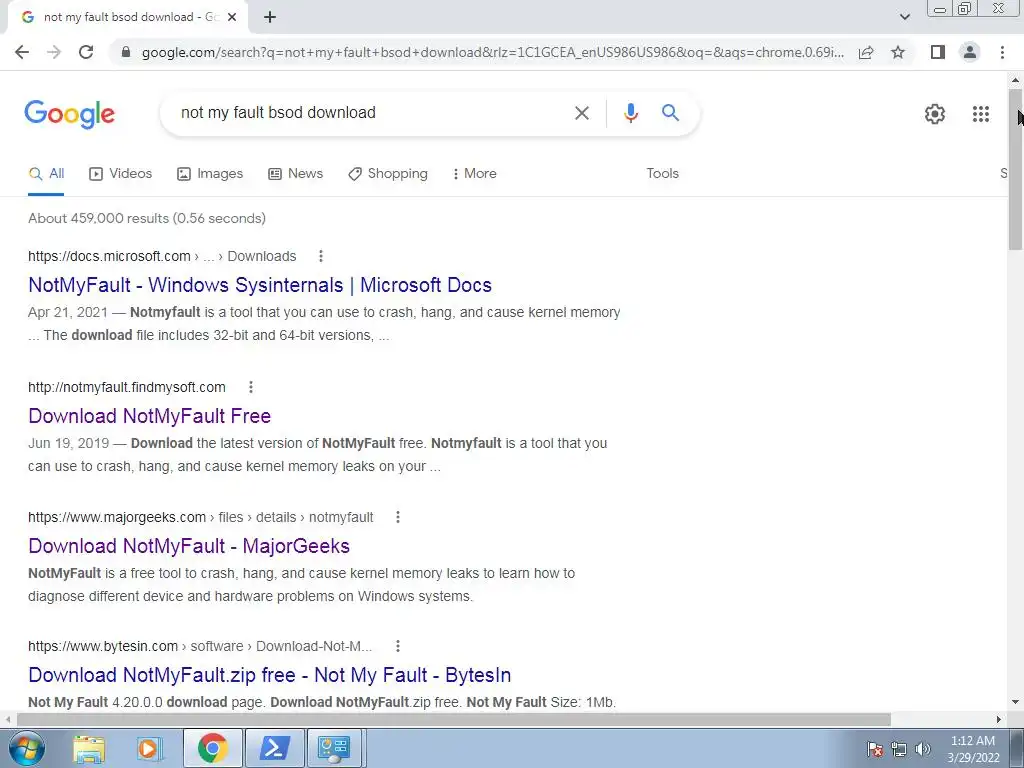Open Chrome profile avatar
The image size is (1024, 768).
pyautogui.click(x=970, y=52)
